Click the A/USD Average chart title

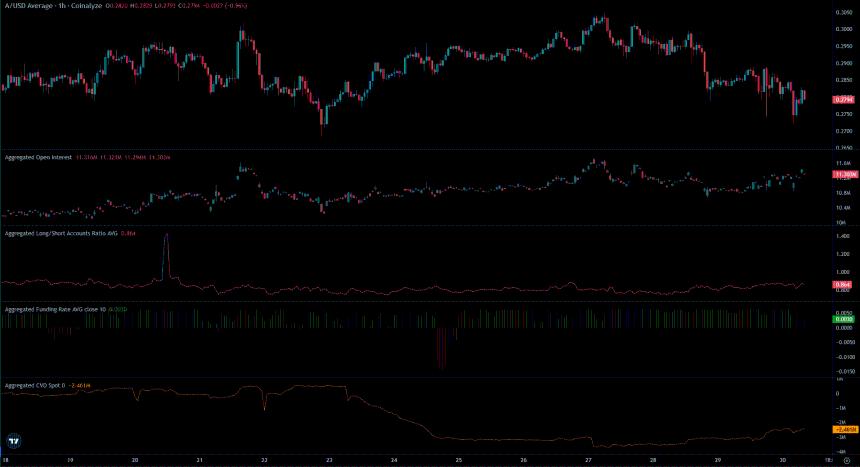click(x=53, y=5)
